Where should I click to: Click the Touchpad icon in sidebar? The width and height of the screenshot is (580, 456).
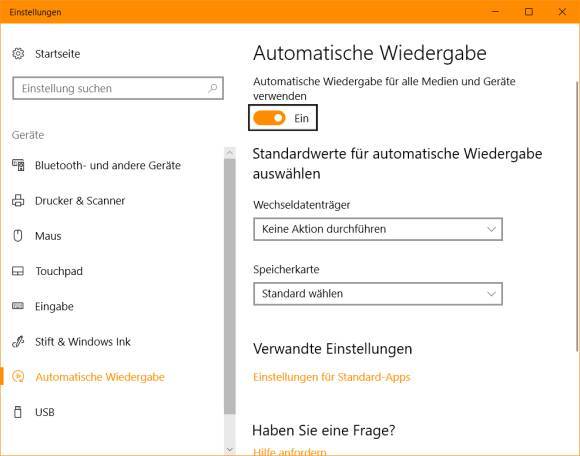[x=18, y=271]
